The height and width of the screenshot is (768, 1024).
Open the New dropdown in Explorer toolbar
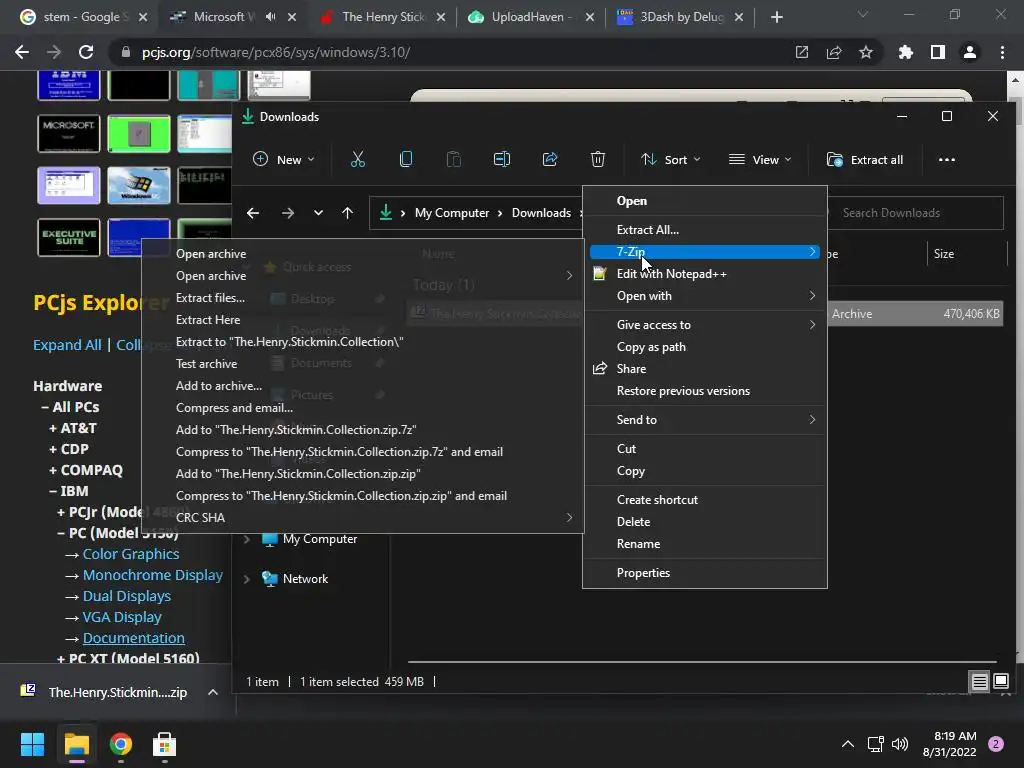283,159
